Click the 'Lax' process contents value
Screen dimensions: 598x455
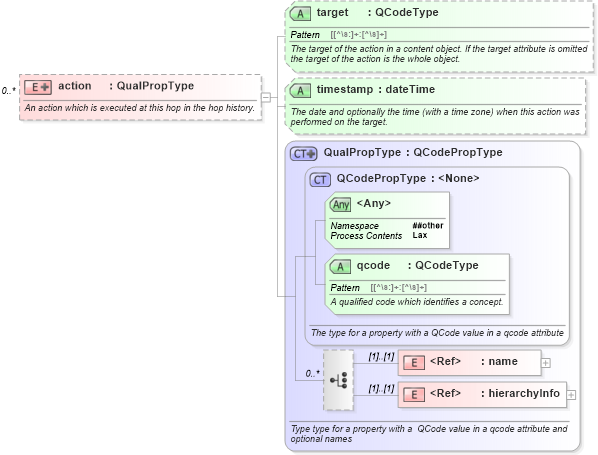coord(420,235)
